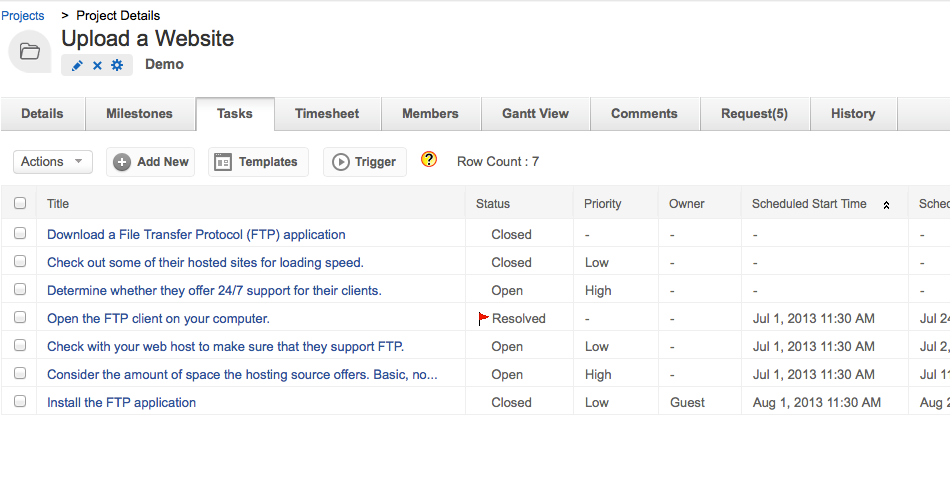Viewport: 950px width, 500px height.
Task: Go to Projects breadcrumb link
Action: point(23,16)
